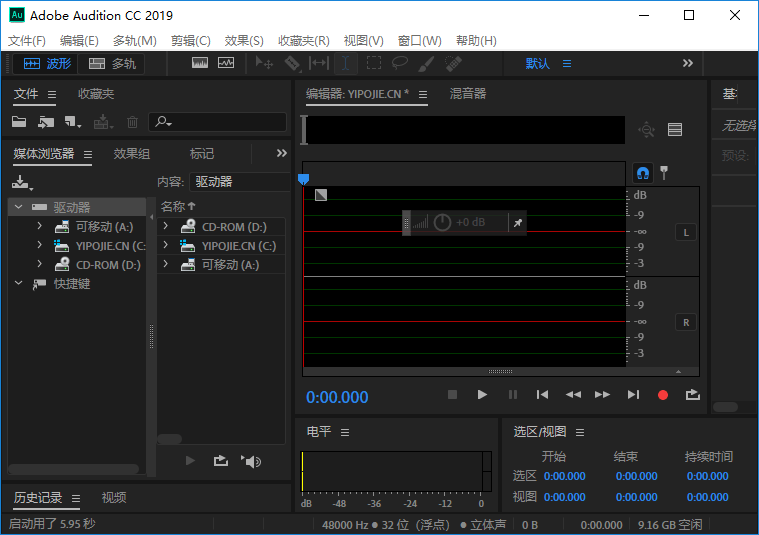The height and width of the screenshot is (535, 759).
Task: Open the 效果(S) menu
Action: [x=244, y=41]
